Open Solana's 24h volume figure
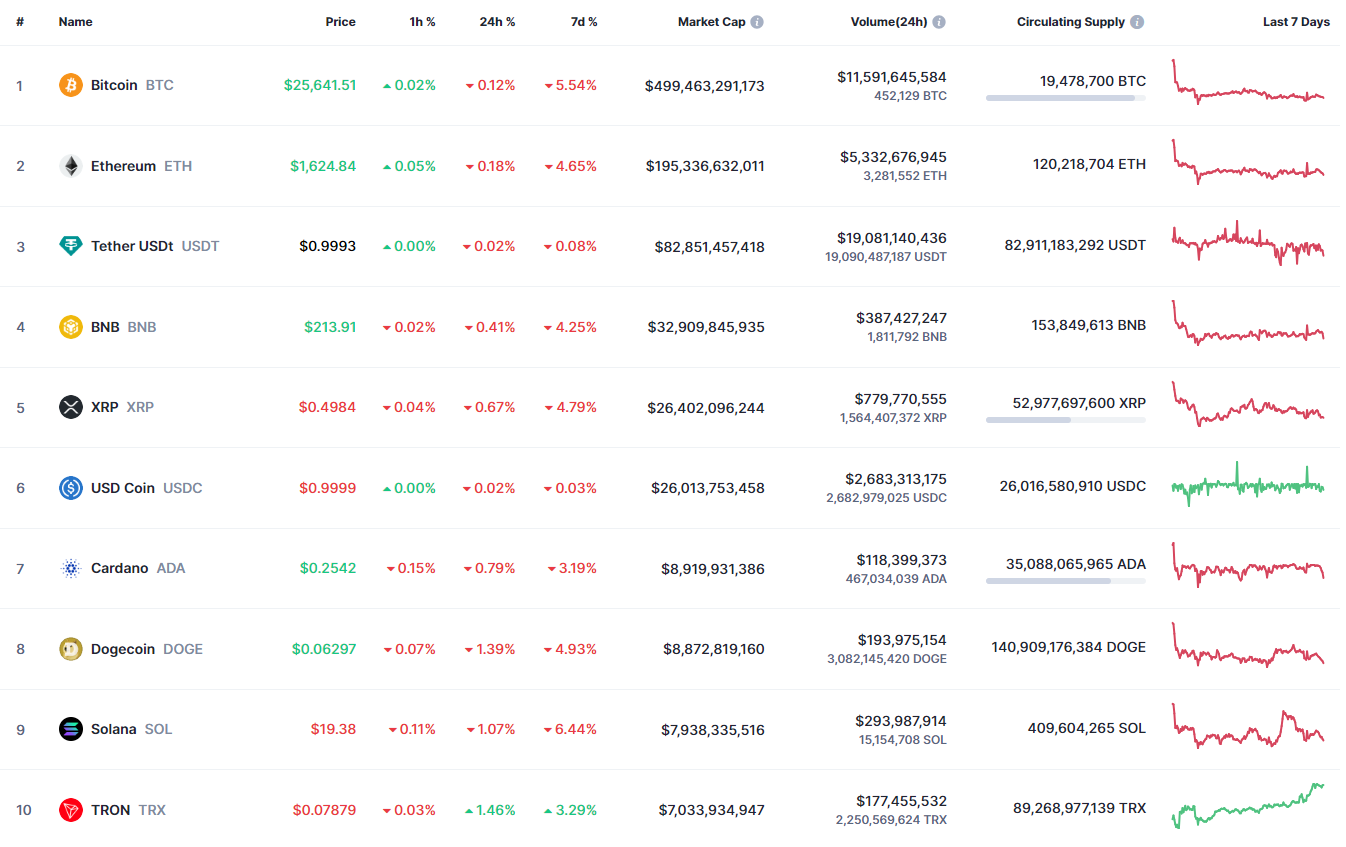This screenshot has width=1346, height=847. click(900, 721)
